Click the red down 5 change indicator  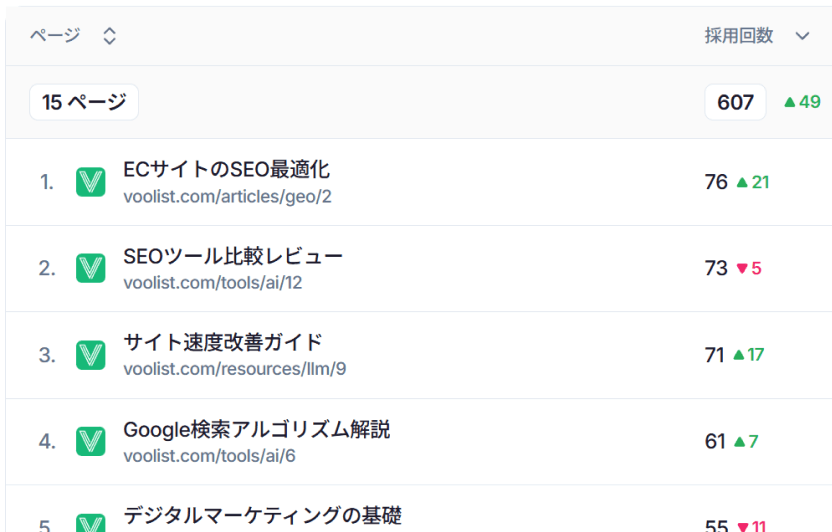pos(749,268)
